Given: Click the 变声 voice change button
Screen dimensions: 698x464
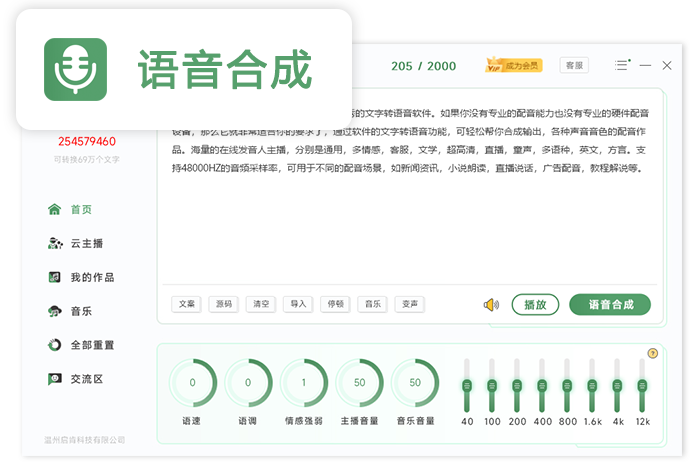Looking at the screenshot, I should pyautogui.click(x=410, y=304).
